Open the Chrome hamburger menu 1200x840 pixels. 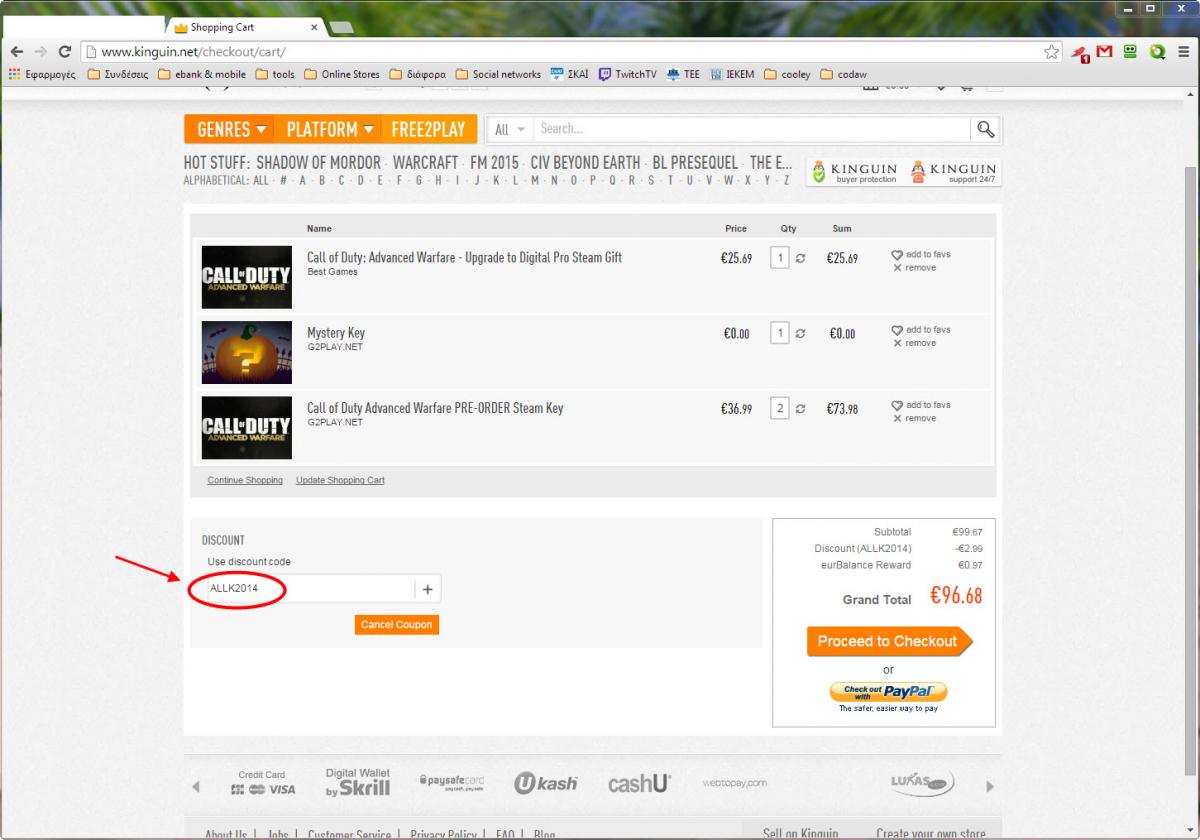(1182, 52)
